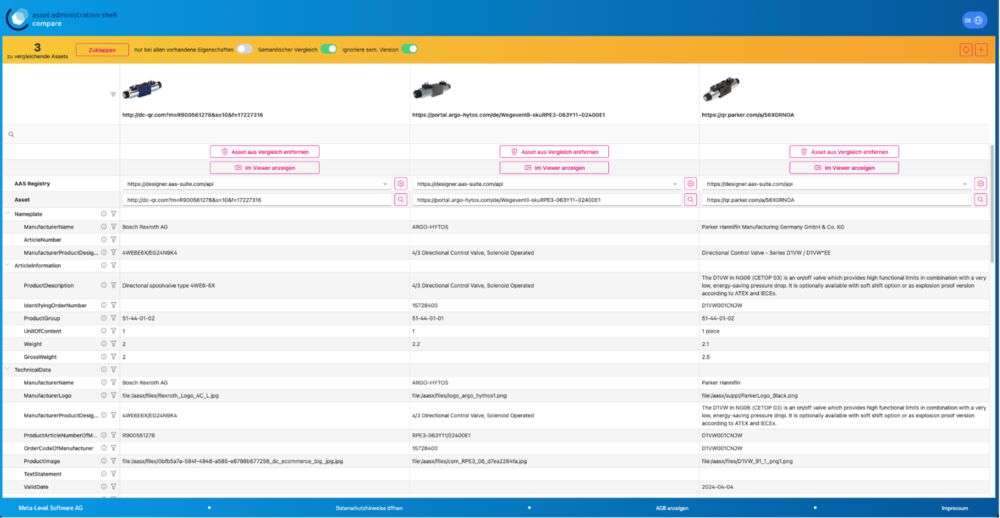Screen dimensions: 1000x518
Task: Click 'file:/aasx/files/logo_argo_hythos1.png' cell
Action: pos(459,396)
